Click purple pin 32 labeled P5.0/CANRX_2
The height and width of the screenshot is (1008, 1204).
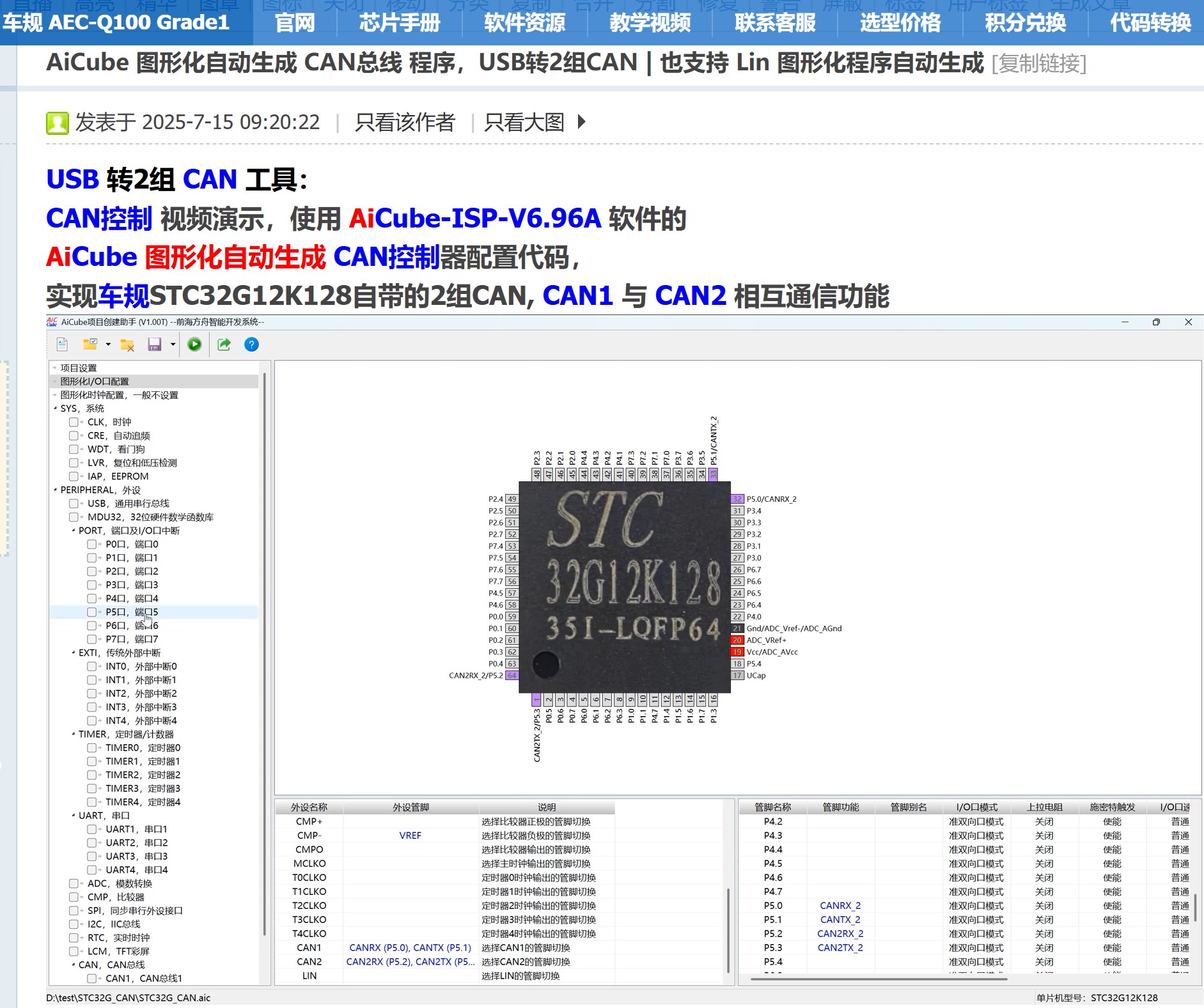pos(737,499)
